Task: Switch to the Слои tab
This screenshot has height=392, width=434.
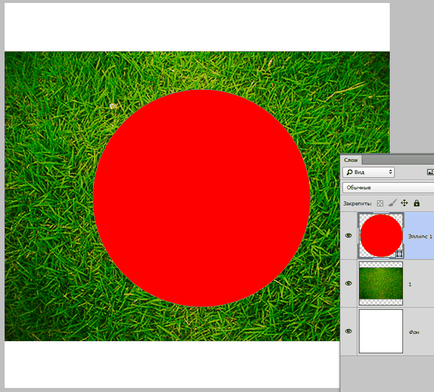Action: pos(351,160)
